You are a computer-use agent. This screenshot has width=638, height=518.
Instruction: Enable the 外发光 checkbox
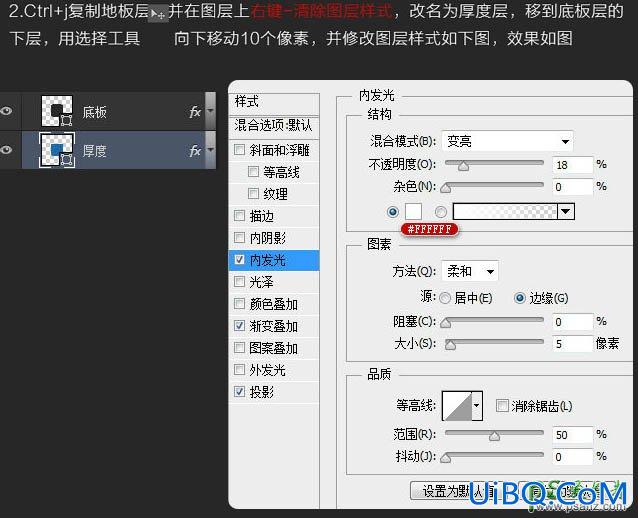[240, 369]
